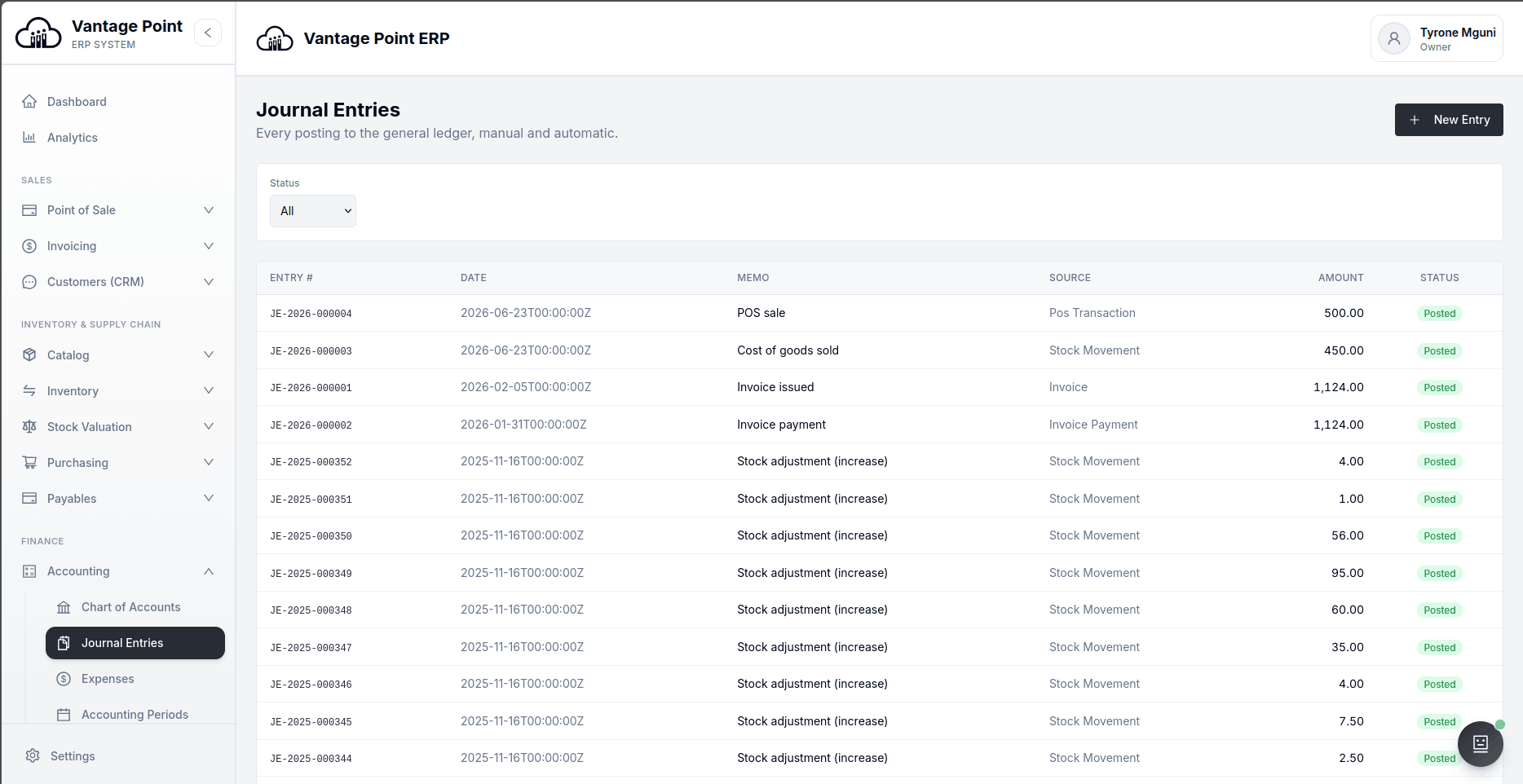Open journal entry JE-2026-000004
This screenshot has width=1523, height=784.
[x=311, y=314]
